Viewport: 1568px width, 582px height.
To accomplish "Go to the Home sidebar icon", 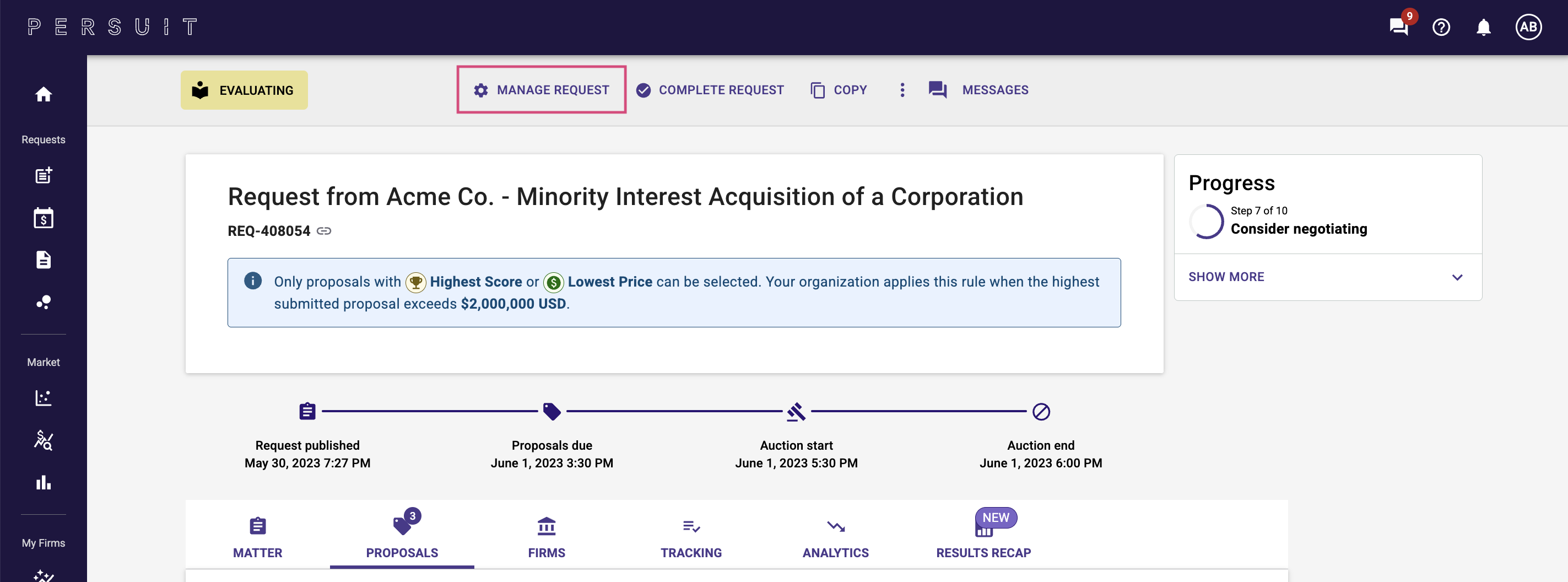I will [x=43, y=94].
